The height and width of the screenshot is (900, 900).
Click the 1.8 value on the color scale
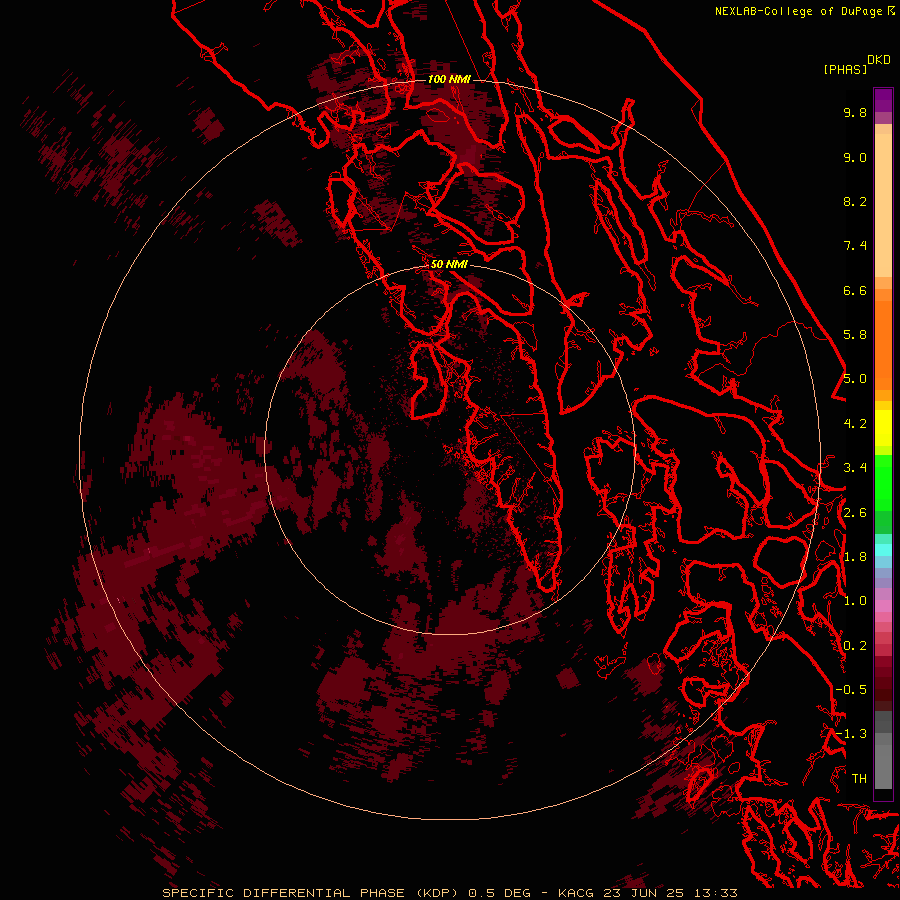[x=855, y=557]
